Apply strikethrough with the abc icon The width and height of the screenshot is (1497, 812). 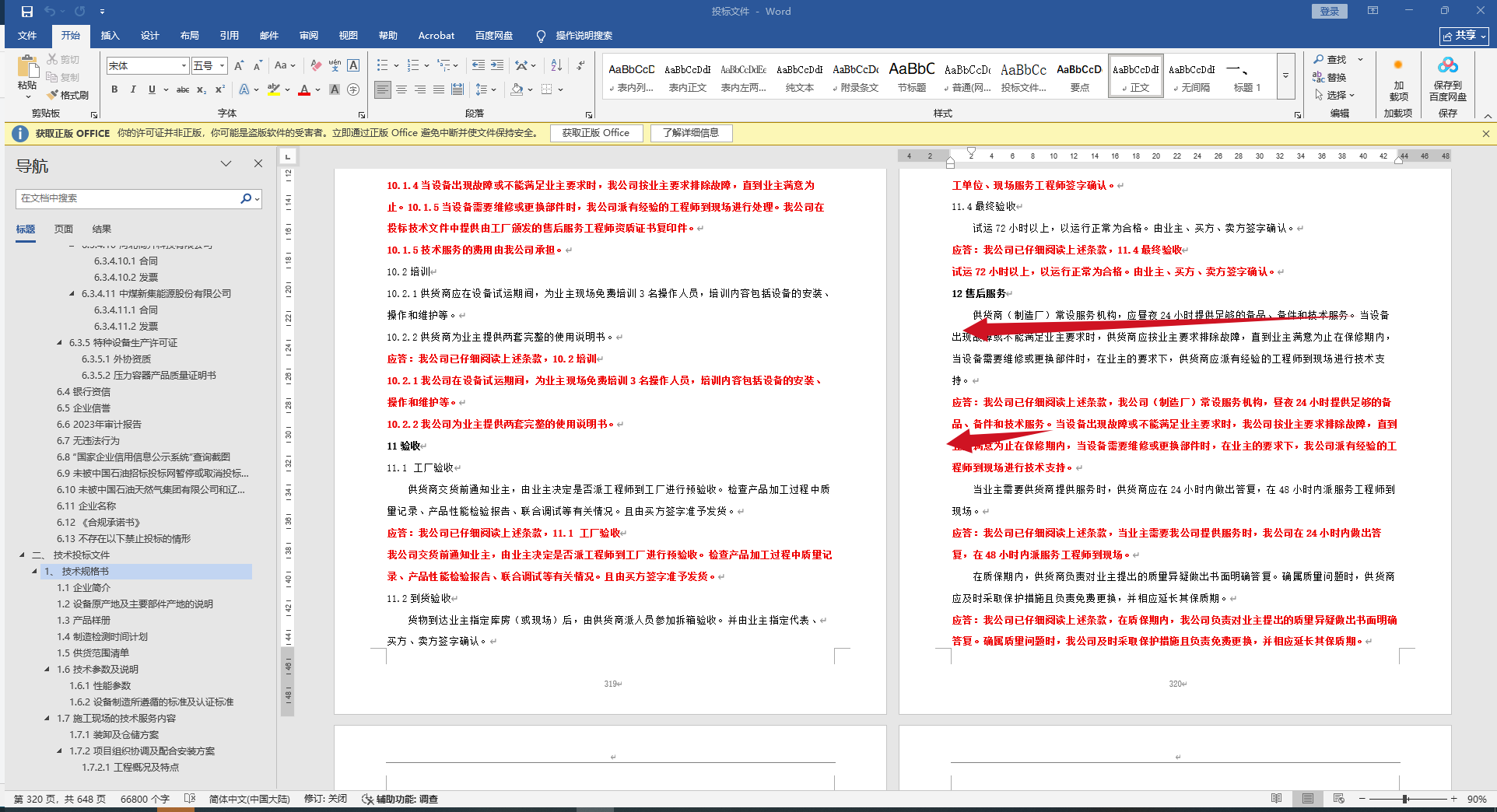click(183, 89)
